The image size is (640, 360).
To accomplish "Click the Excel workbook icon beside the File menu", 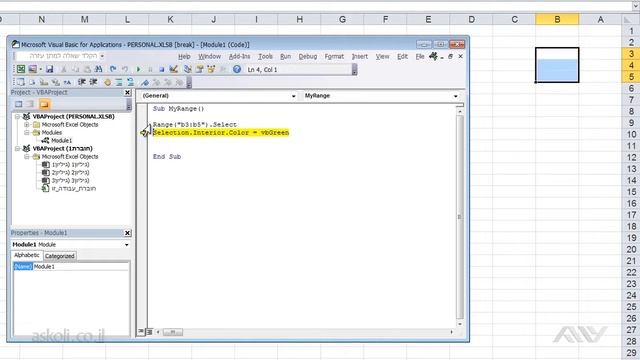I will [433, 56].
